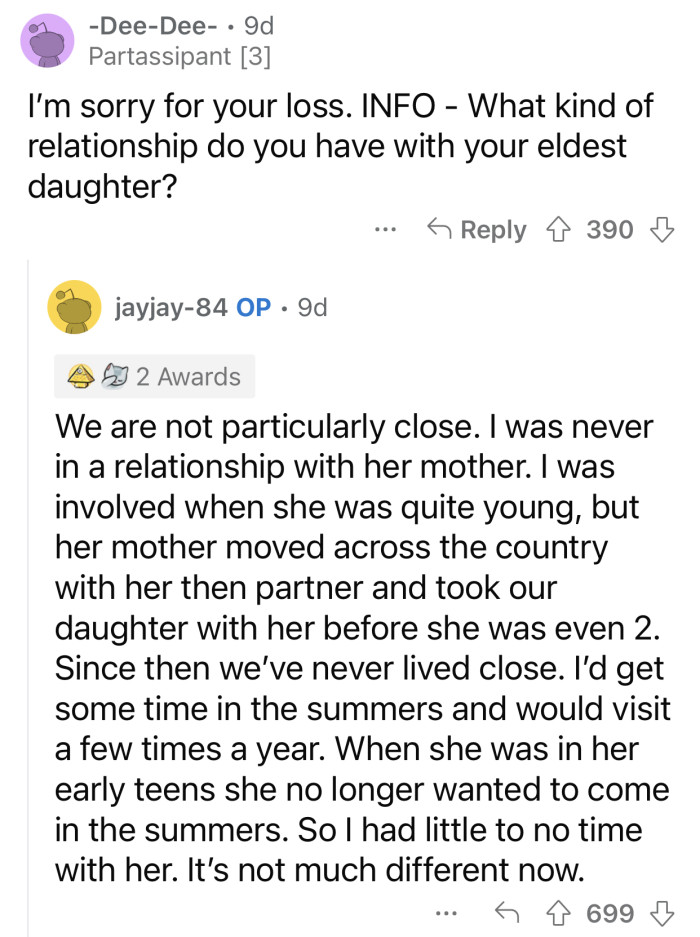Downvote jayjay-84's reply
700x937 pixels.
point(659,913)
